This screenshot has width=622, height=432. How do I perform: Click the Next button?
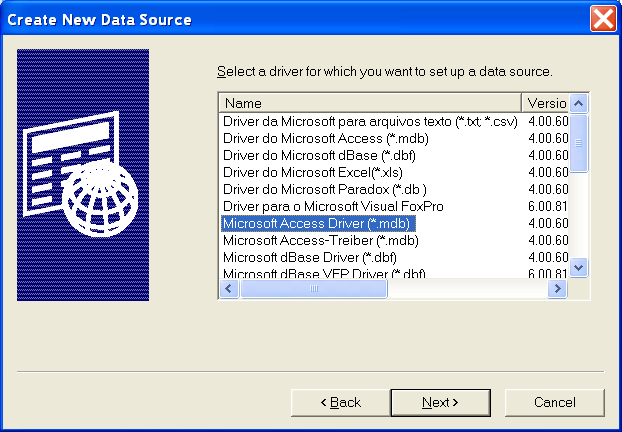pyautogui.click(x=440, y=402)
